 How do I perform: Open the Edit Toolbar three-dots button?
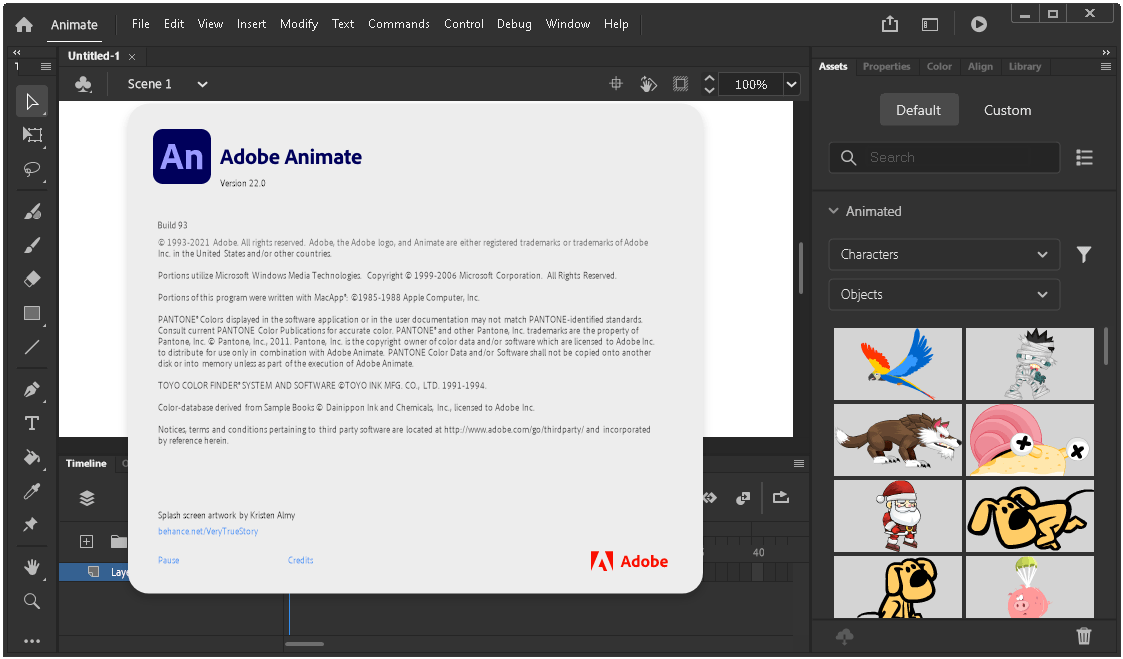coord(32,641)
